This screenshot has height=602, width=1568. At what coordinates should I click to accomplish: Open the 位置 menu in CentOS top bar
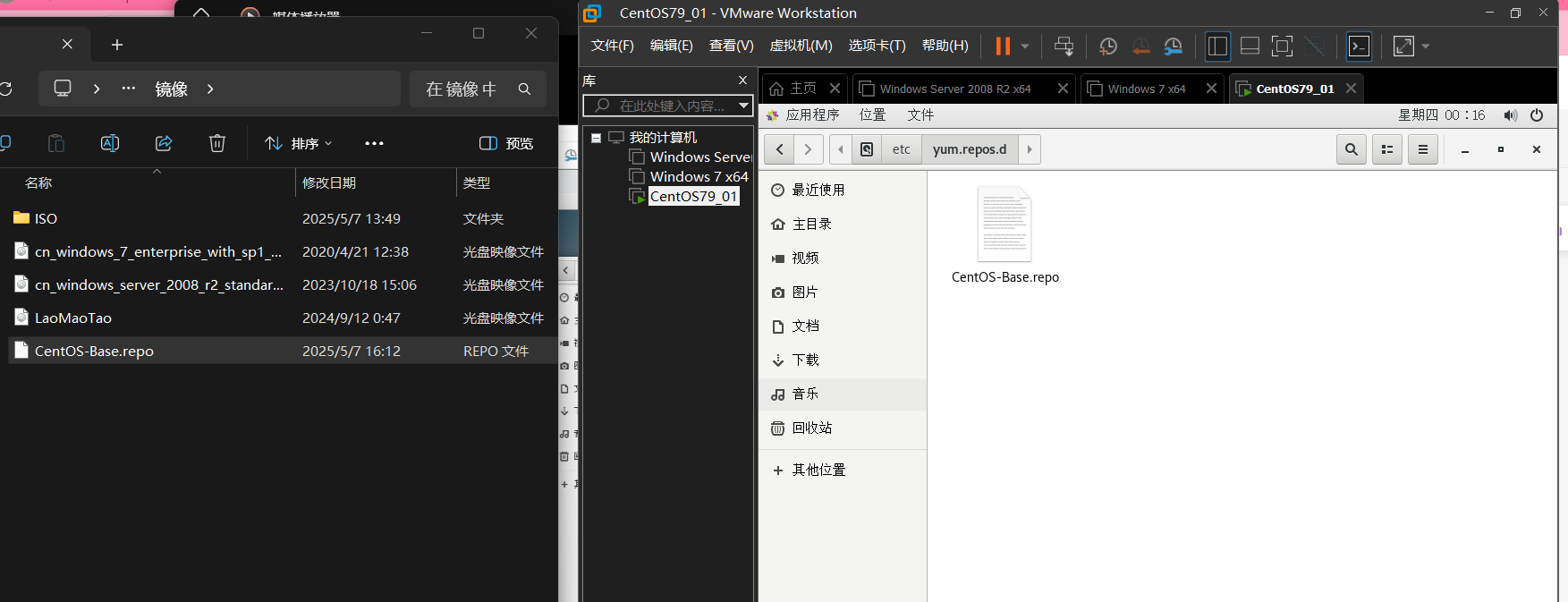[x=872, y=114]
